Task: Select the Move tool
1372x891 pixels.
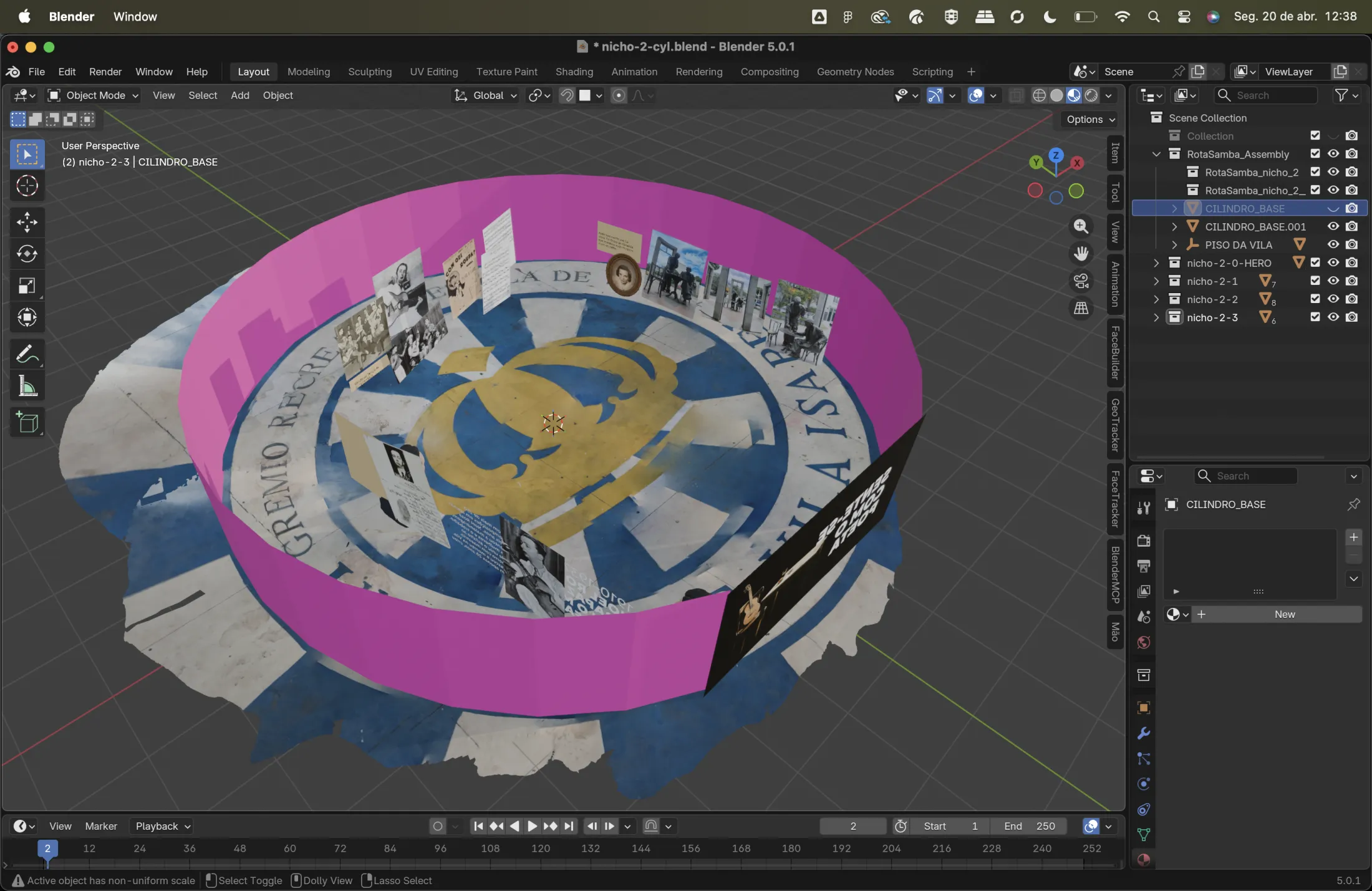Action: (27, 222)
